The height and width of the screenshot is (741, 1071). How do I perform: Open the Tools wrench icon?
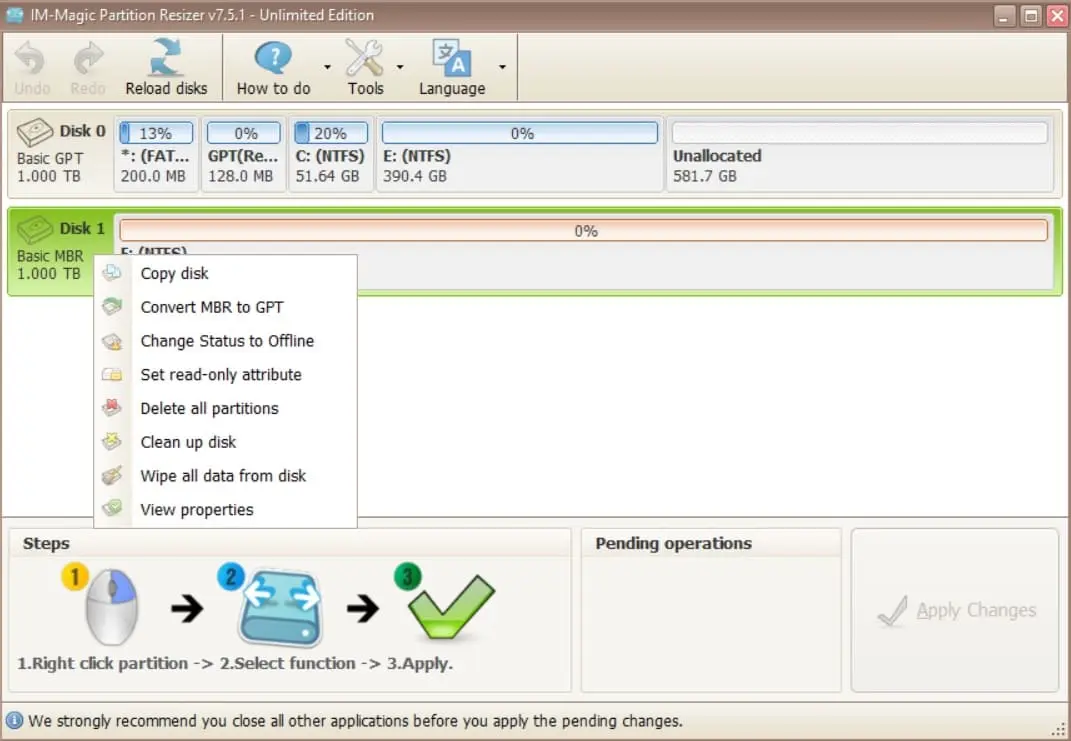tap(365, 57)
